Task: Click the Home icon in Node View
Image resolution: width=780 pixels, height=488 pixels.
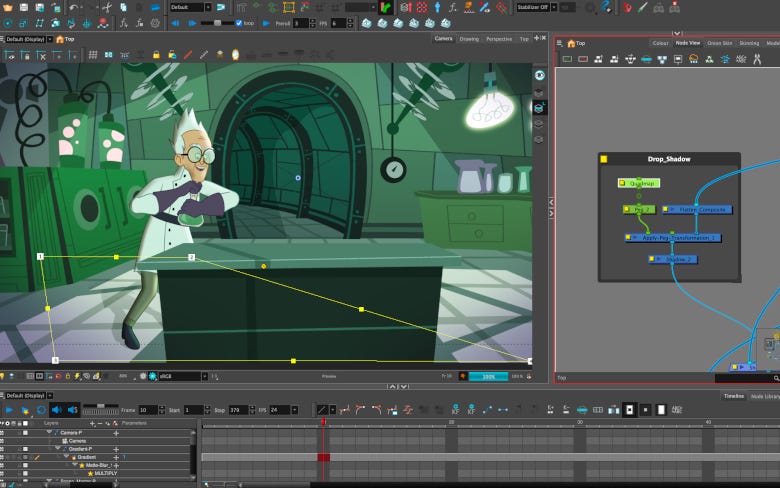Action: 570,43
